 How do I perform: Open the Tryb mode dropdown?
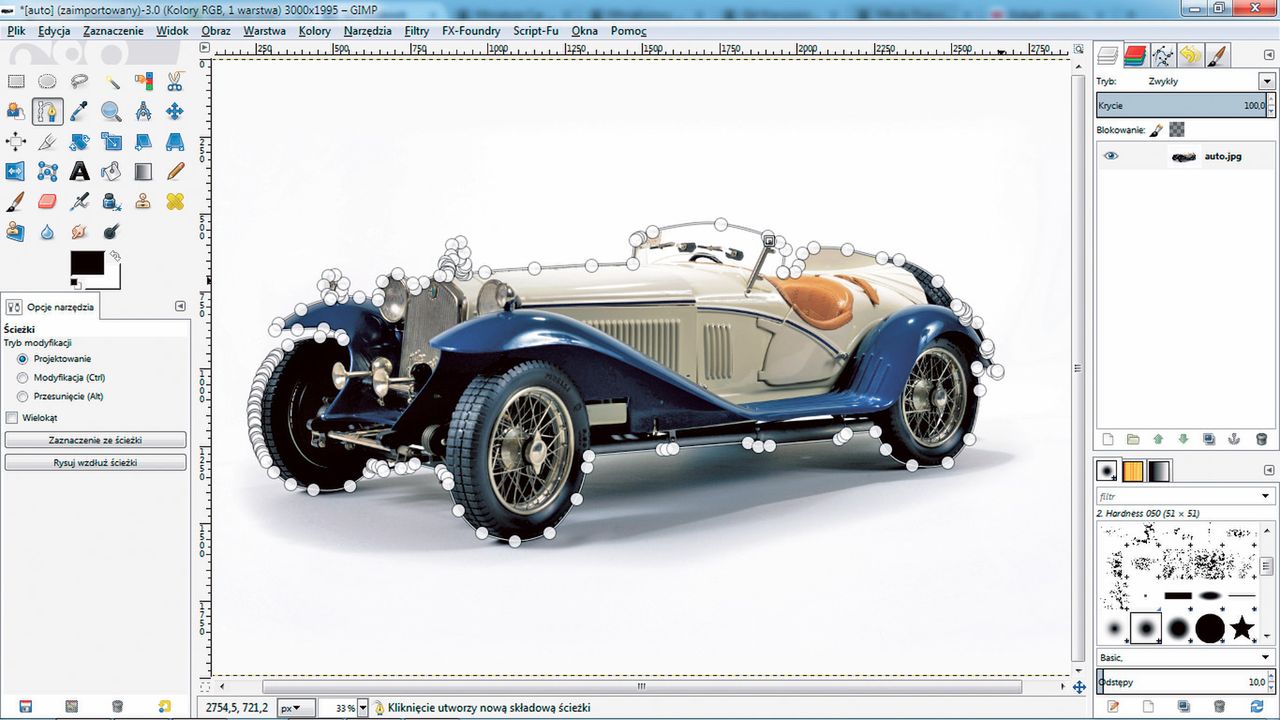1267,81
